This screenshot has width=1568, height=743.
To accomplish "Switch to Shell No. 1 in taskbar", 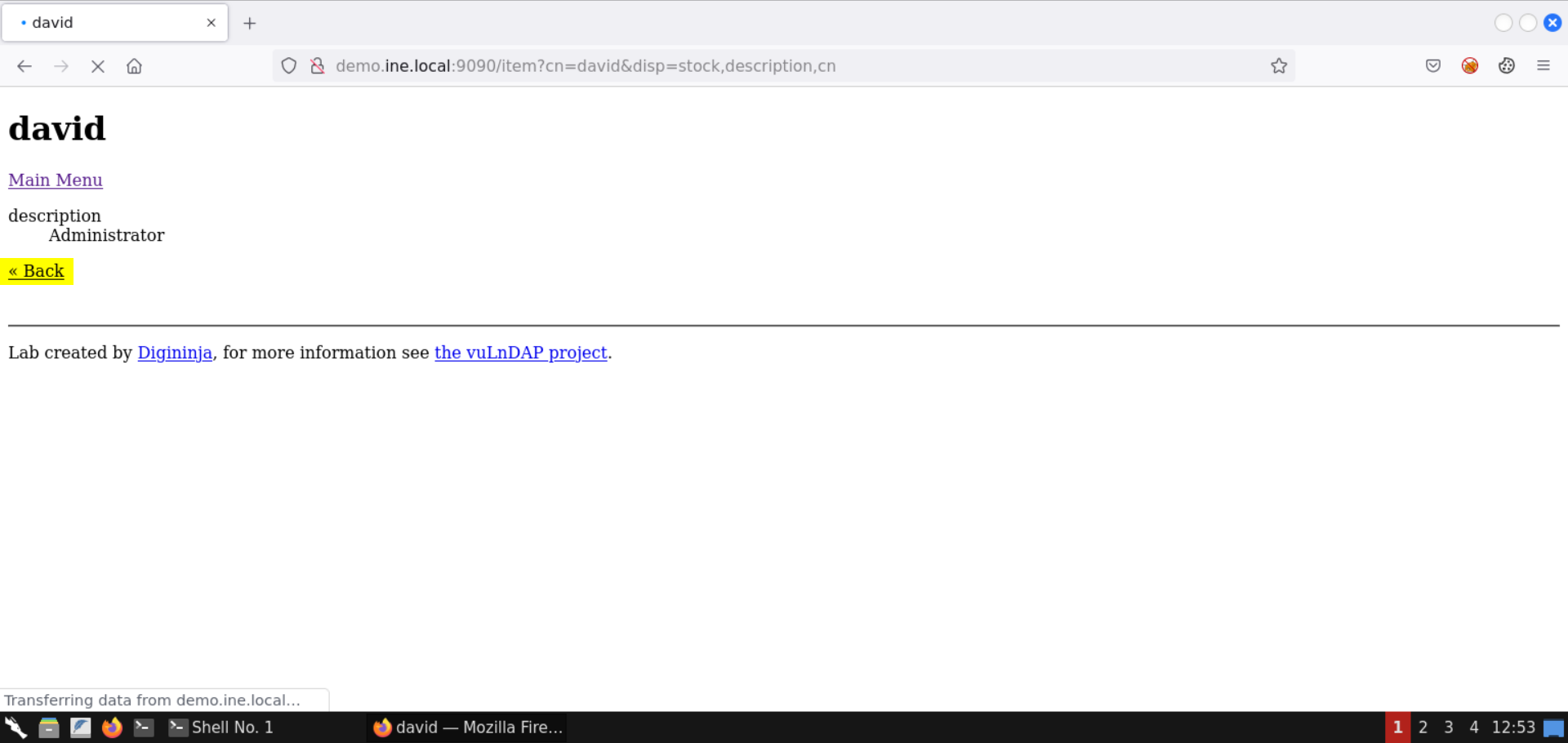I will point(220,727).
